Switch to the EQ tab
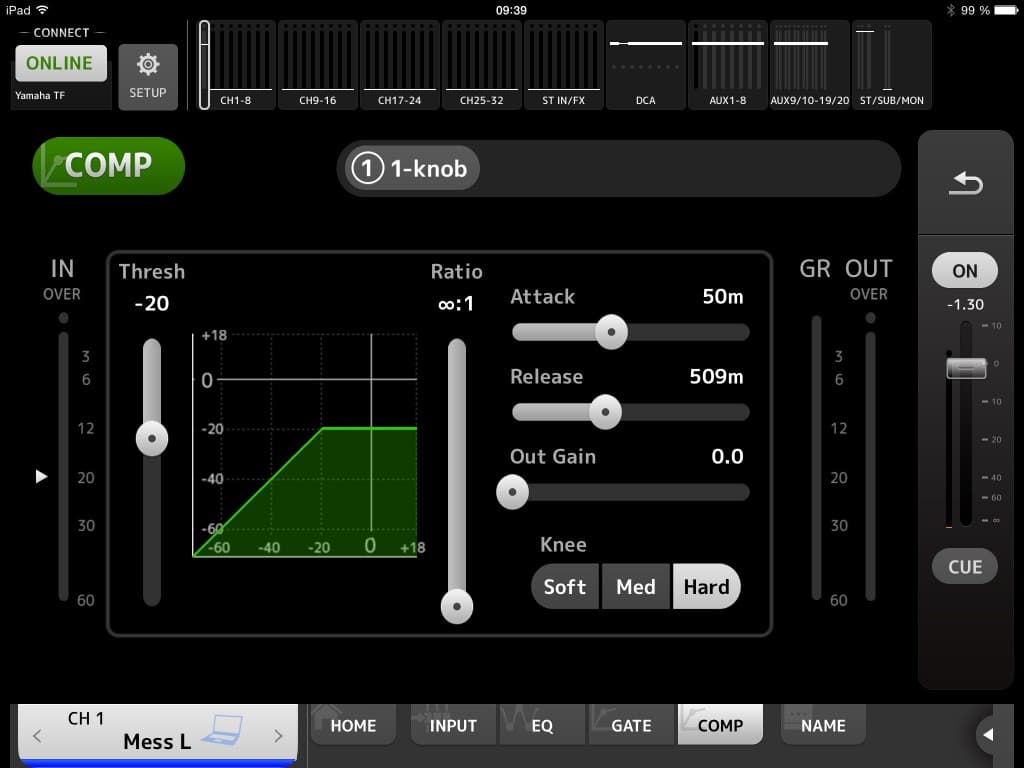Image resolution: width=1024 pixels, height=768 pixels. [x=541, y=726]
